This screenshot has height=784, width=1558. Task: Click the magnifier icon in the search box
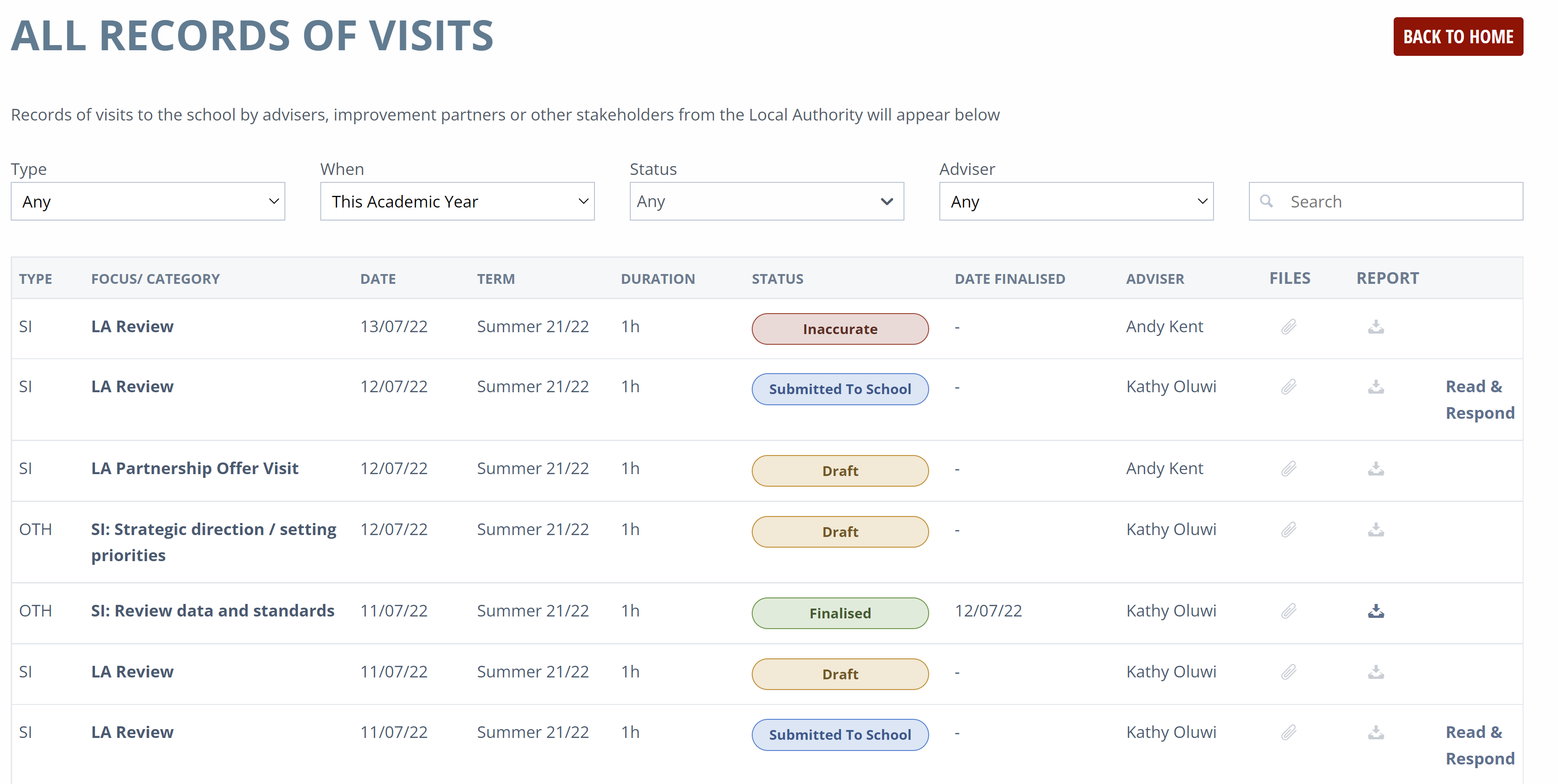(1266, 201)
